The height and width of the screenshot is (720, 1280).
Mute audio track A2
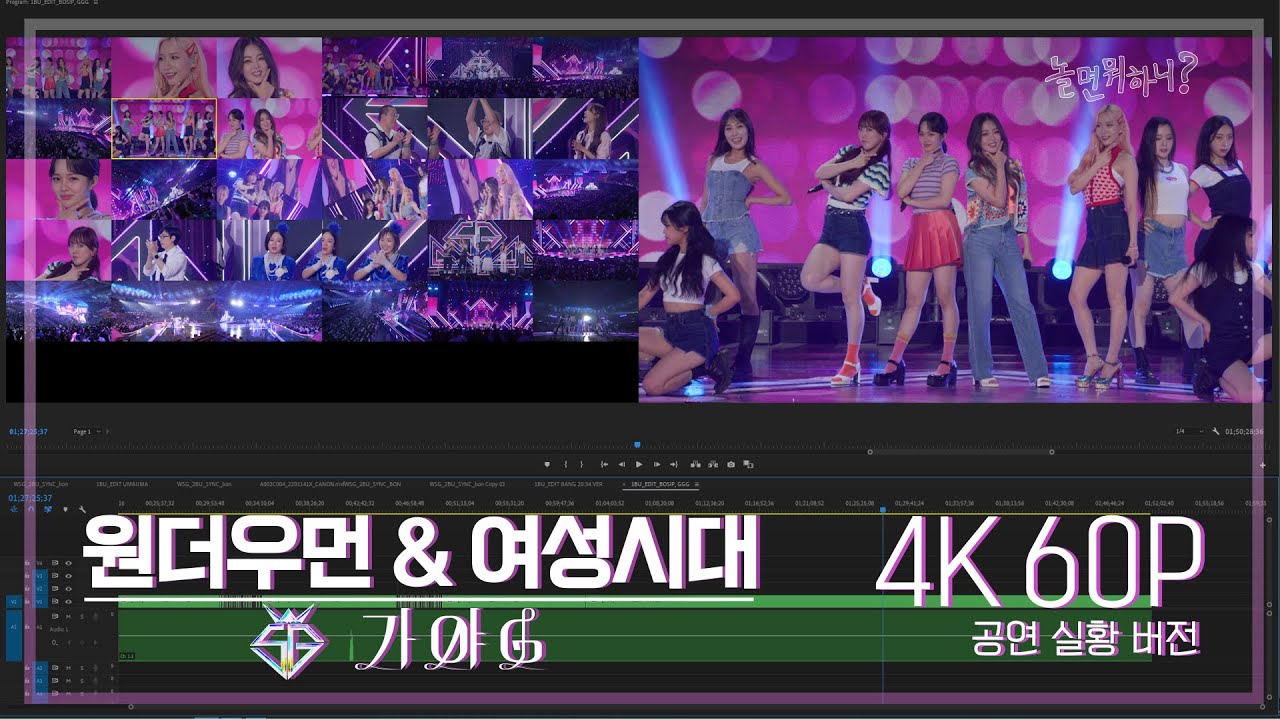(x=68, y=667)
